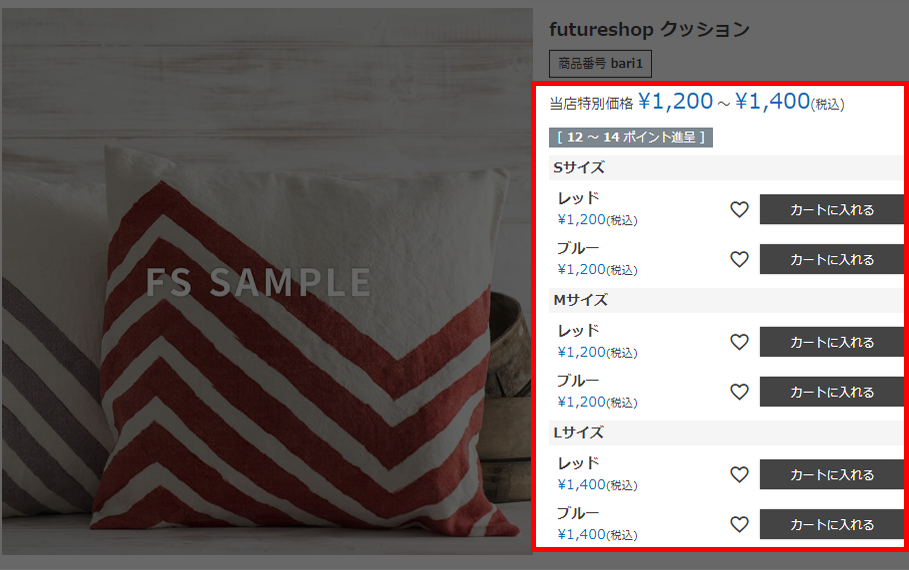Favorite the S size blue cushion heart
909x570 pixels.
[x=739, y=259]
